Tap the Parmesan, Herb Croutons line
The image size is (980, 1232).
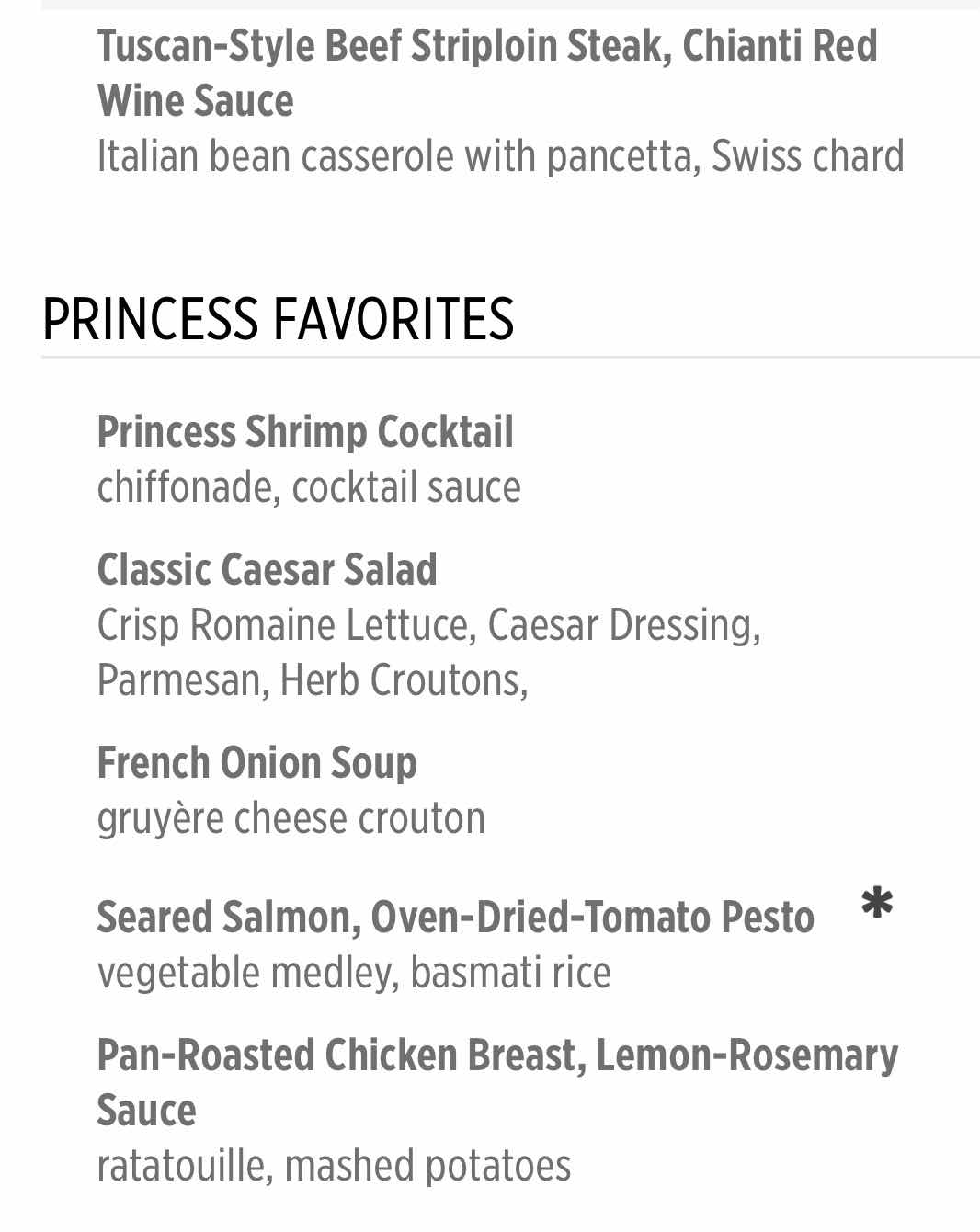(x=313, y=680)
